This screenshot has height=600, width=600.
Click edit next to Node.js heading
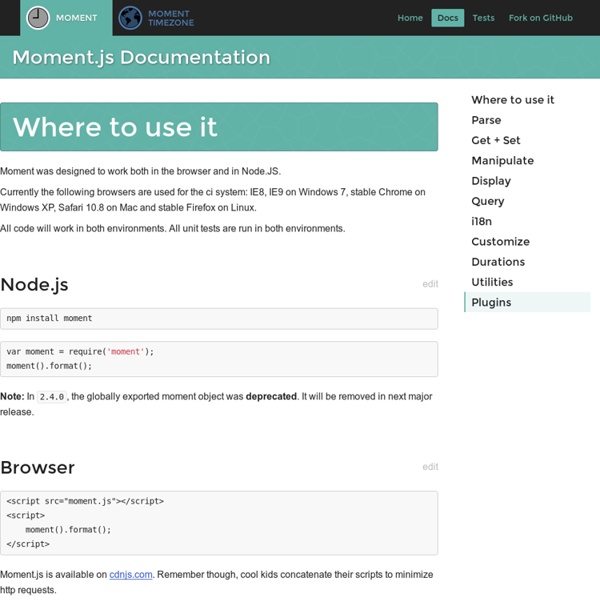coord(430,284)
